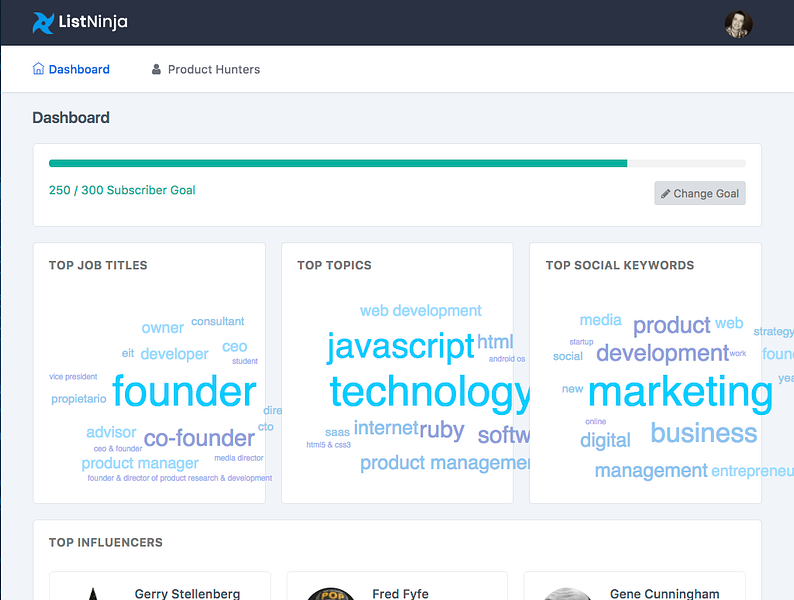Screen dimensions: 794x600
Task: Click the Dashboard home icon
Action: (x=38, y=68)
